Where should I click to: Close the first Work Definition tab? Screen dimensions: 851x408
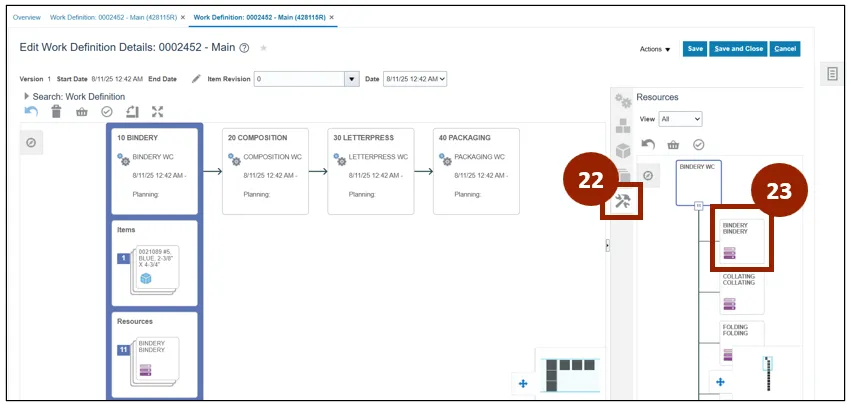183,17
